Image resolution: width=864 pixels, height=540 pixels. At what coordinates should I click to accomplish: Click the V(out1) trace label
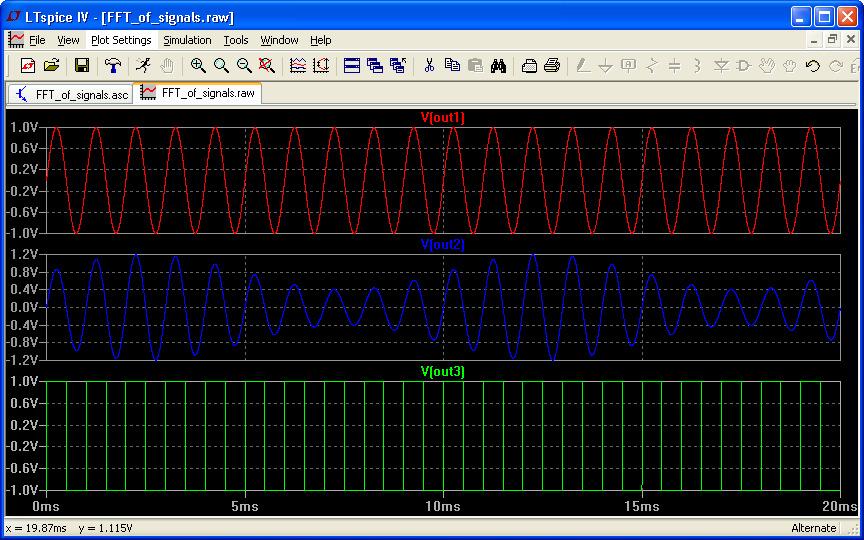[x=443, y=117]
